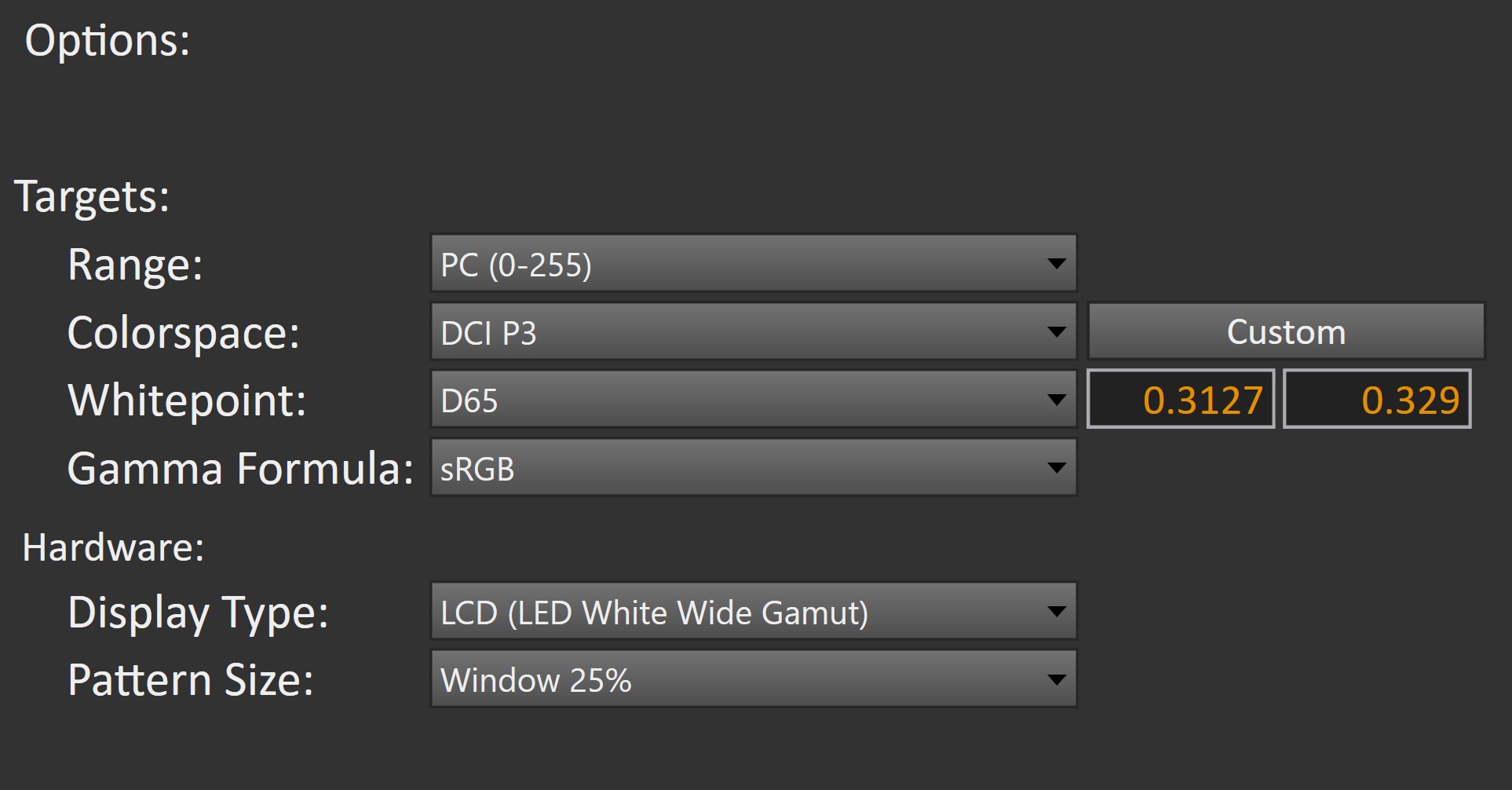Click the Hardware section heading
Screen dimensions: 1512x790
click(113, 547)
